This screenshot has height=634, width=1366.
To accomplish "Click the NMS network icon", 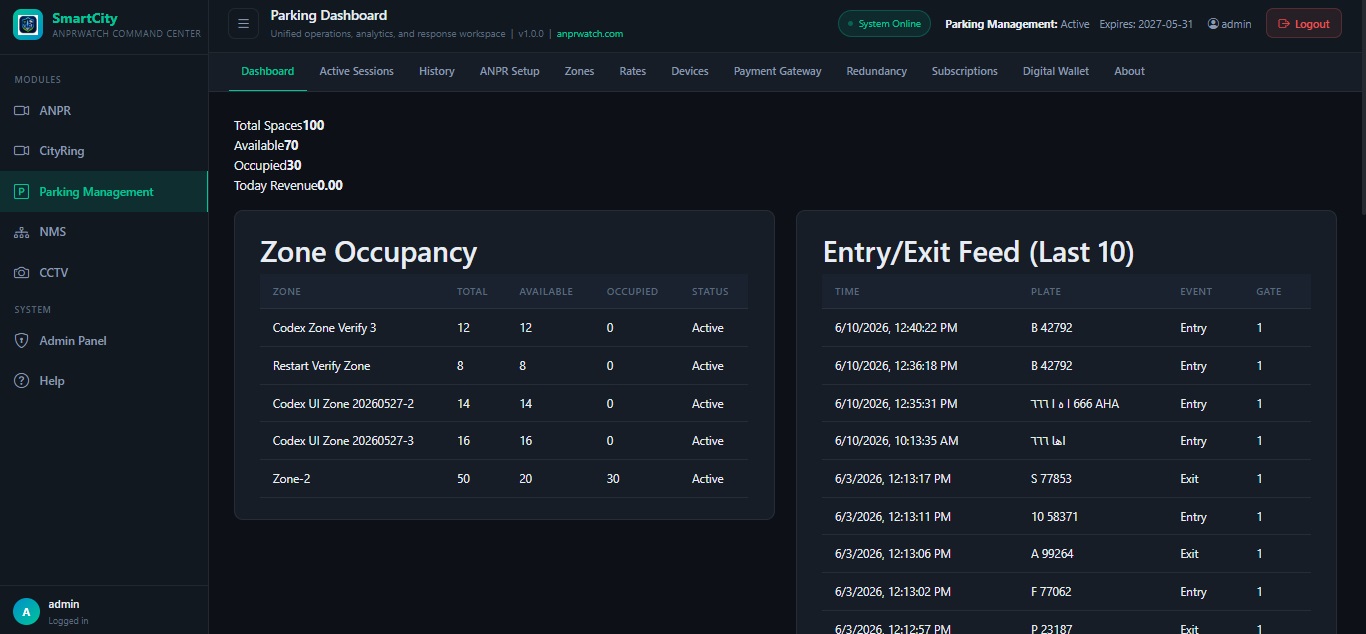I will 21,232.
